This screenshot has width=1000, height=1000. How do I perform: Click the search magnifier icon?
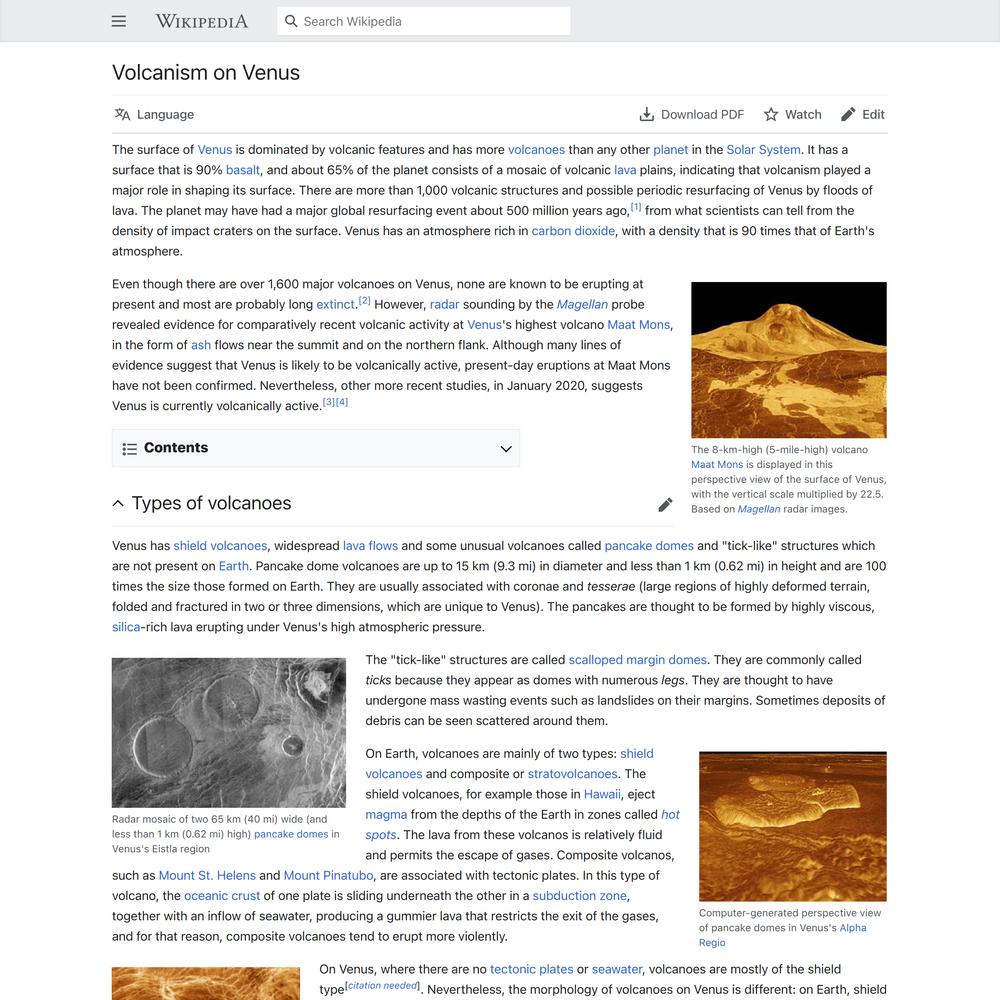291,21
